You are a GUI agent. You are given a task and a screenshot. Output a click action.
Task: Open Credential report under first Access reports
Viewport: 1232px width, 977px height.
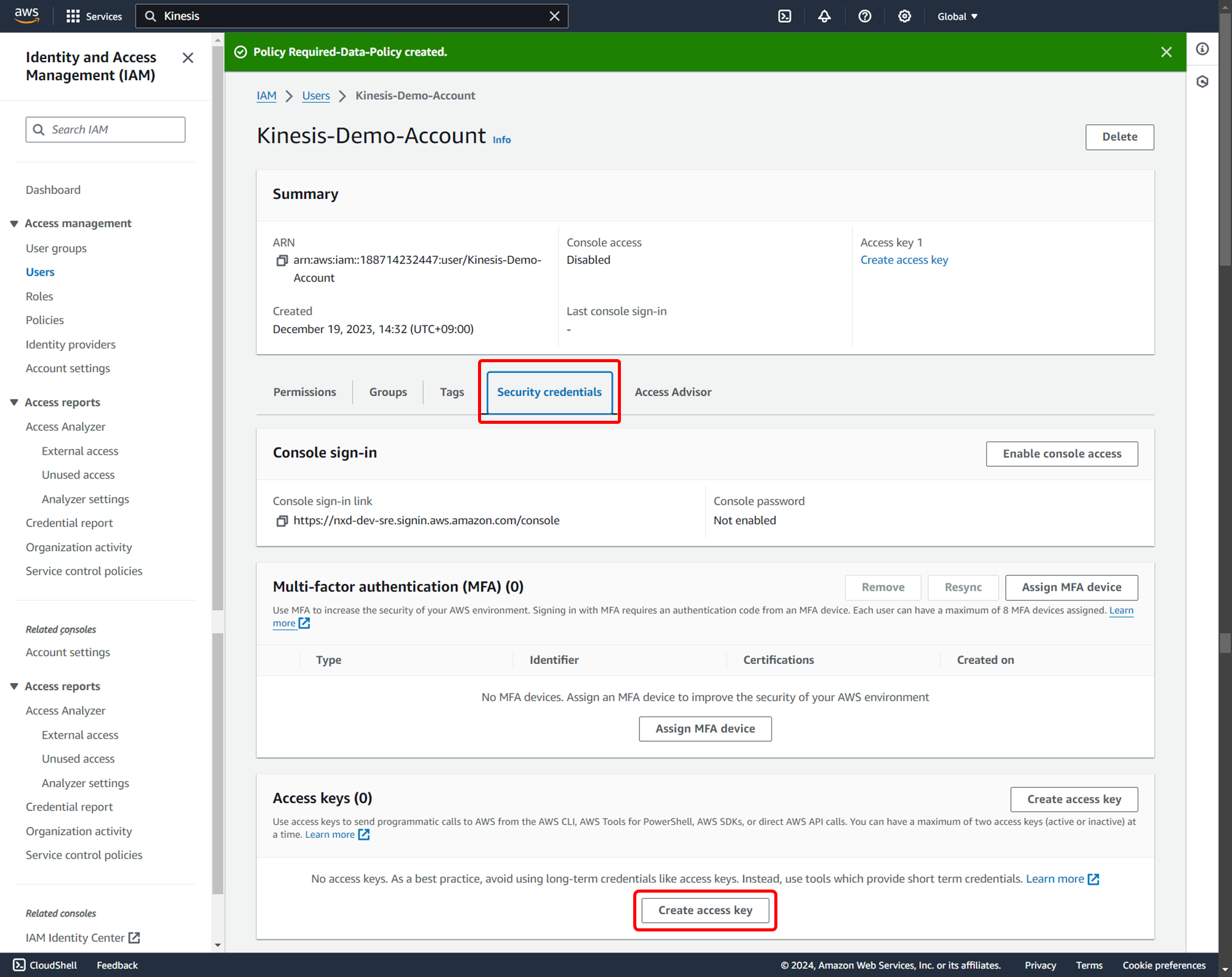coord(69,523)
